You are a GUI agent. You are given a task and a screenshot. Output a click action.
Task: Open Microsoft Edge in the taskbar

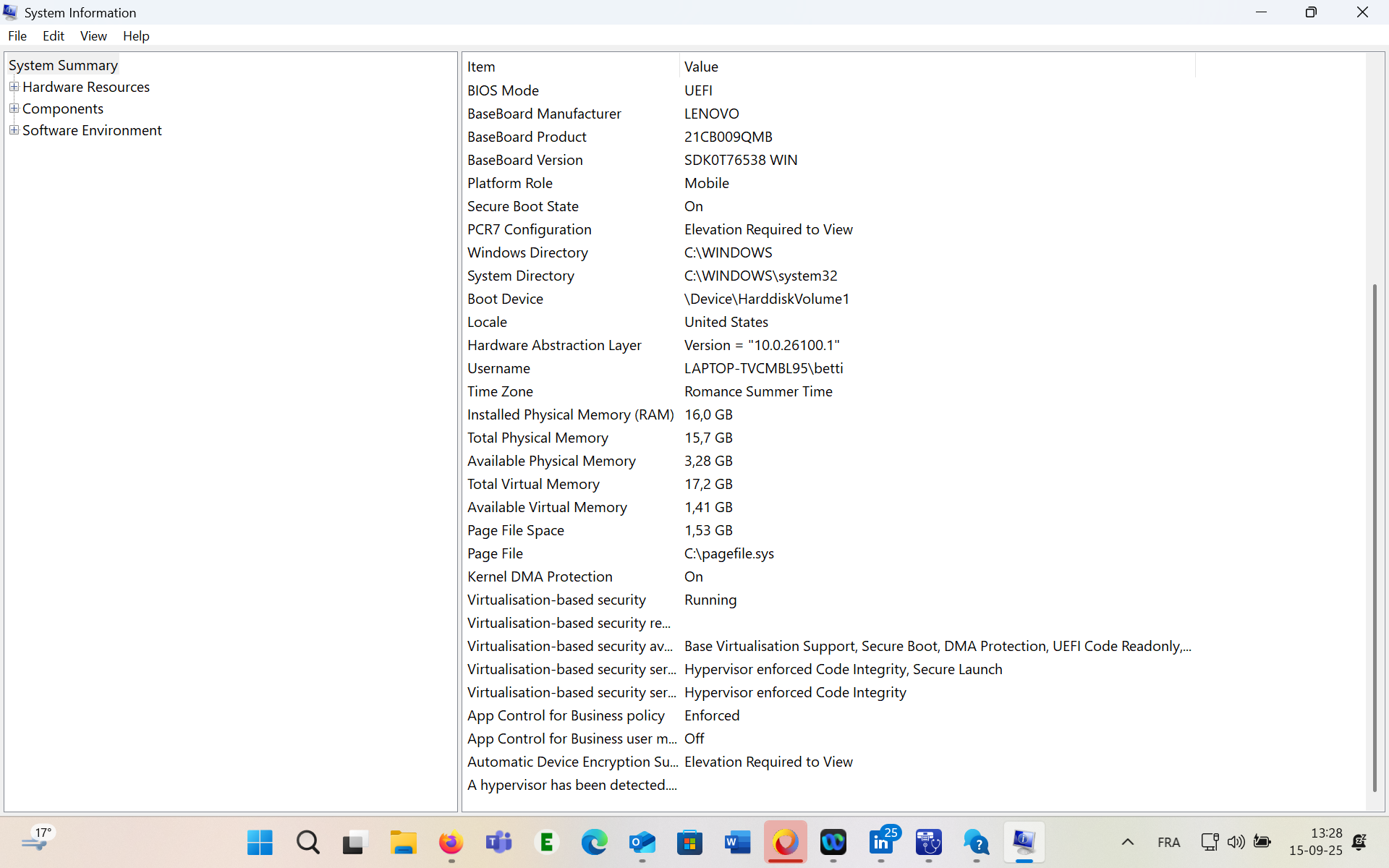pos(594,842)
